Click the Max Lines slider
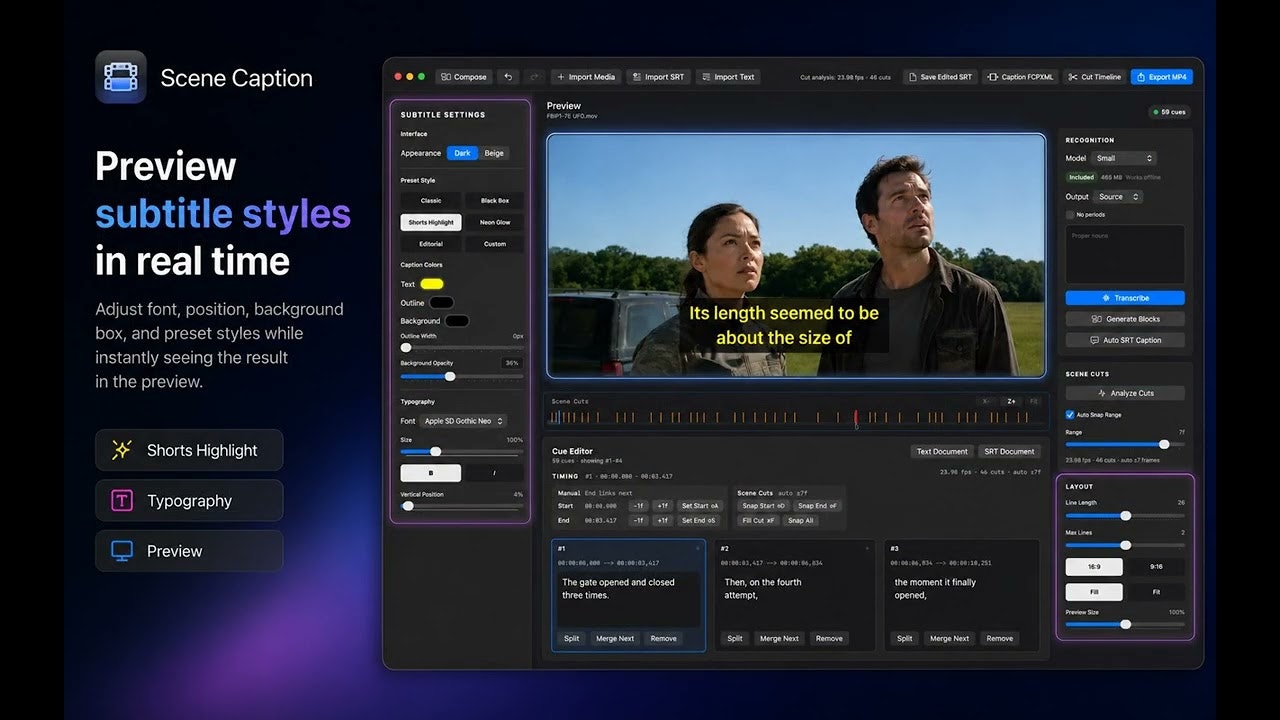 (x=1125, y=545)
